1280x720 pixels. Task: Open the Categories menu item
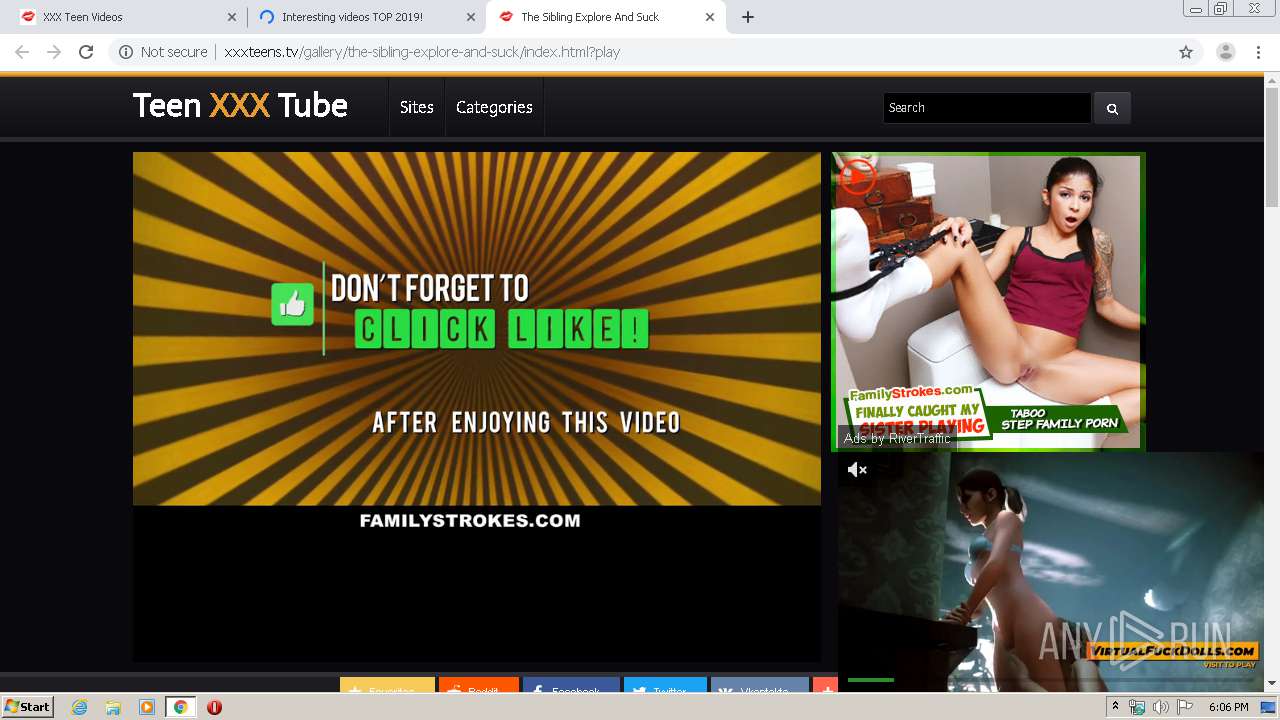(x=494, y=107)
